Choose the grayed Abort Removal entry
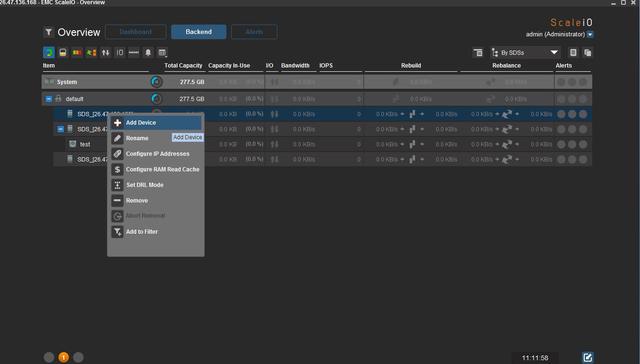The width and height of the screenshot is (640, 364). [156, 216]
